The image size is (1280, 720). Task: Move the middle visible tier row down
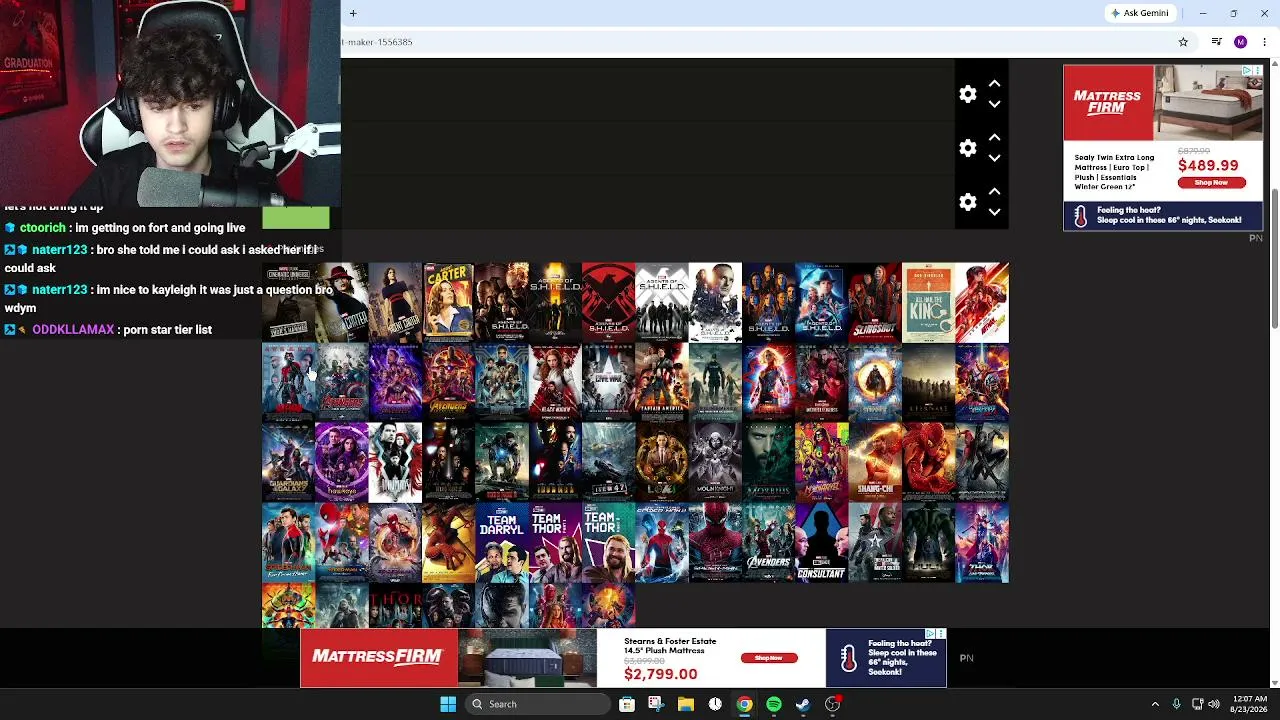click(x=994, y=158)
